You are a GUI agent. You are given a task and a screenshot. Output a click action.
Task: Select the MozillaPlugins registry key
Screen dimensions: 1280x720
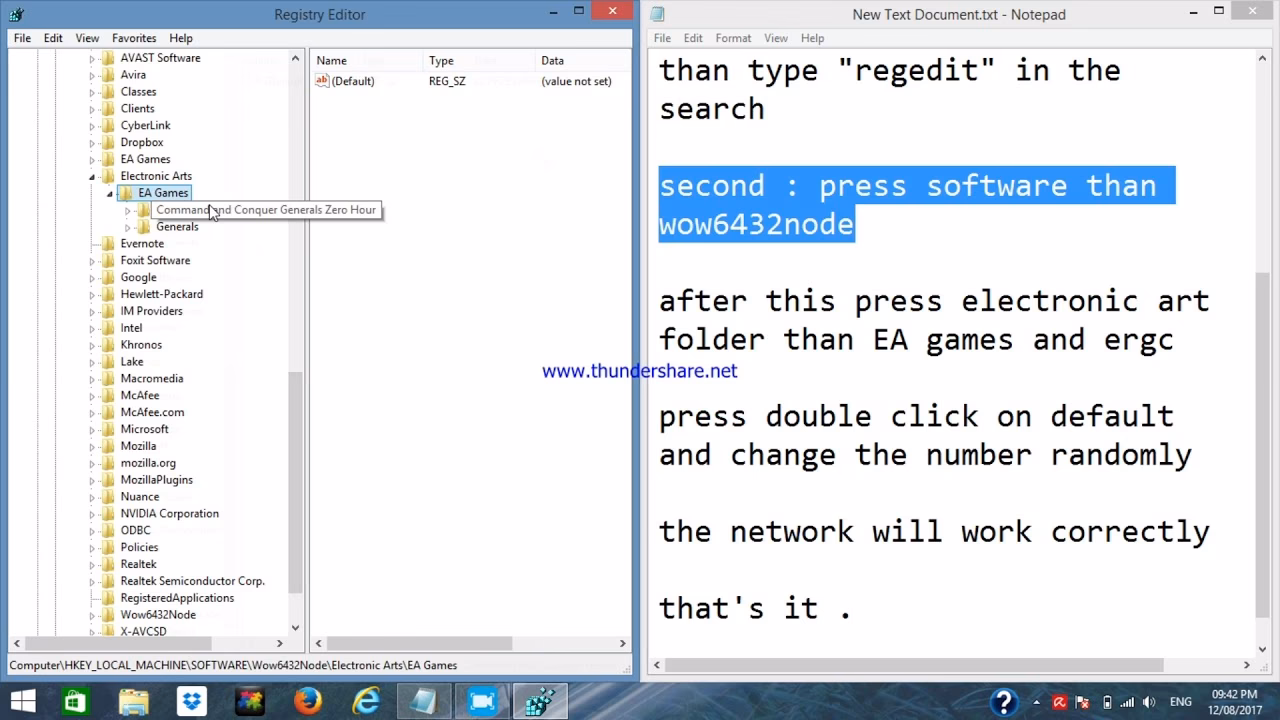156,480
